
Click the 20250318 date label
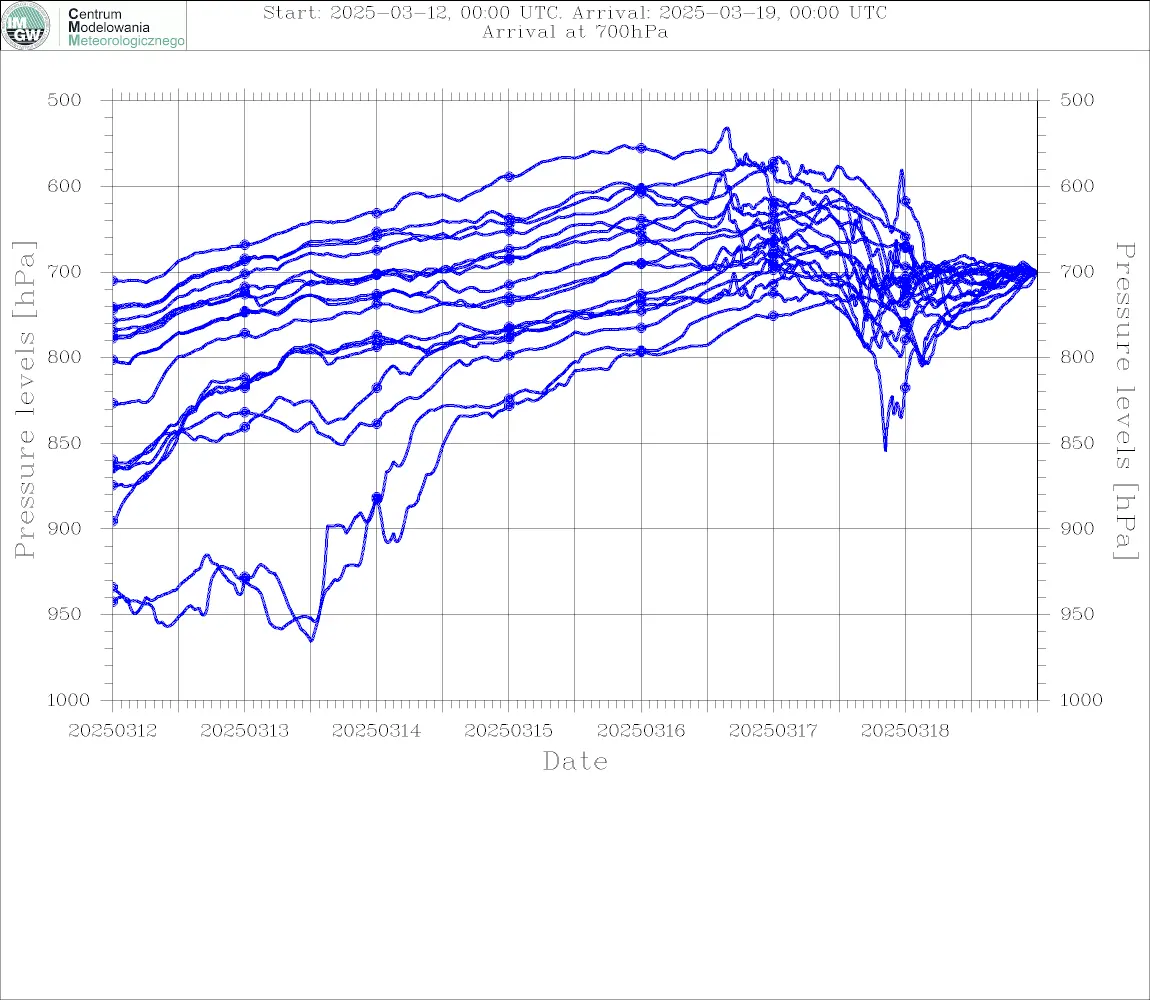905,731
